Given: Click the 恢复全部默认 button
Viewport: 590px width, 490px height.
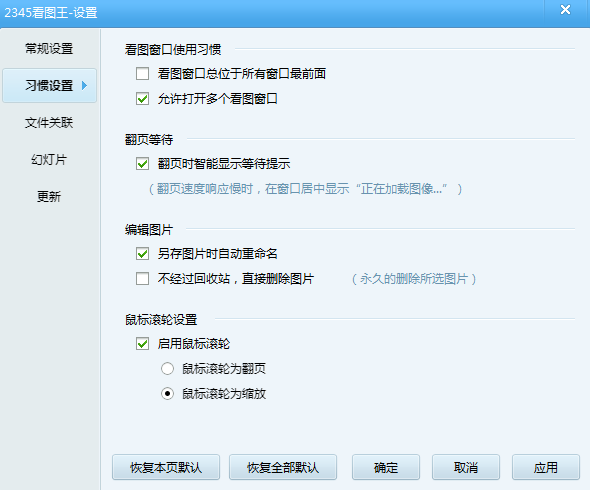Looking at the screenshot, I should point(283,467).
